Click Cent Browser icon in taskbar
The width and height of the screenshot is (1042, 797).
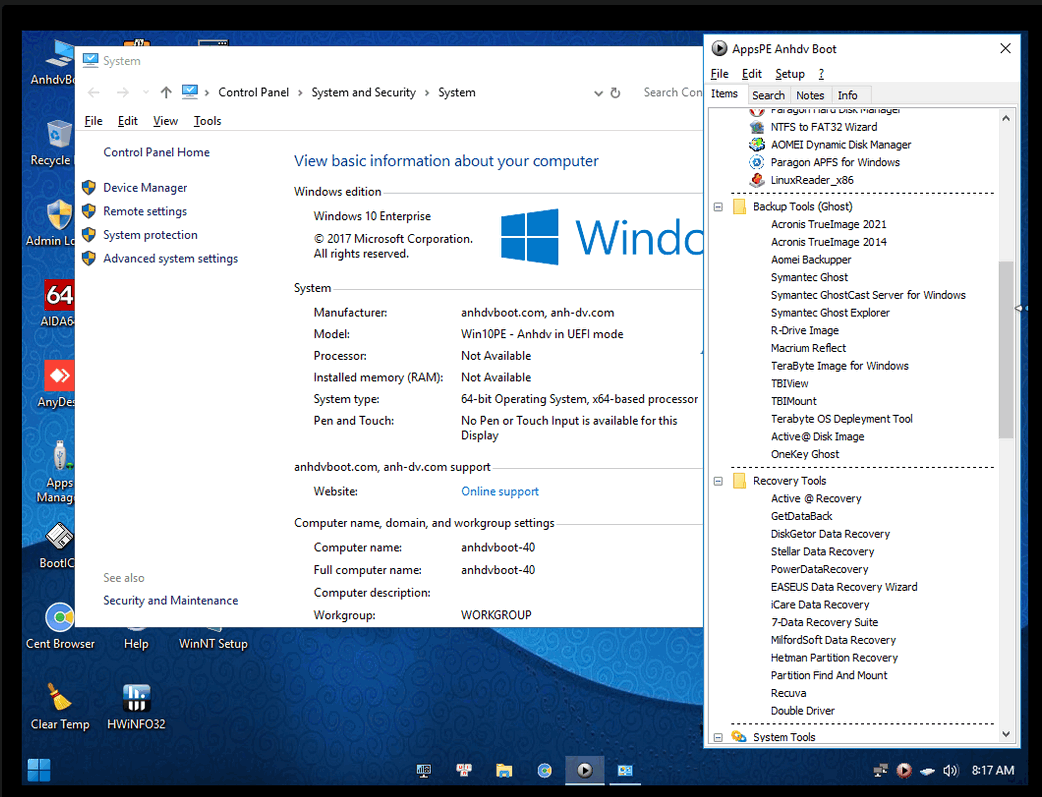[x=544, y=770]
